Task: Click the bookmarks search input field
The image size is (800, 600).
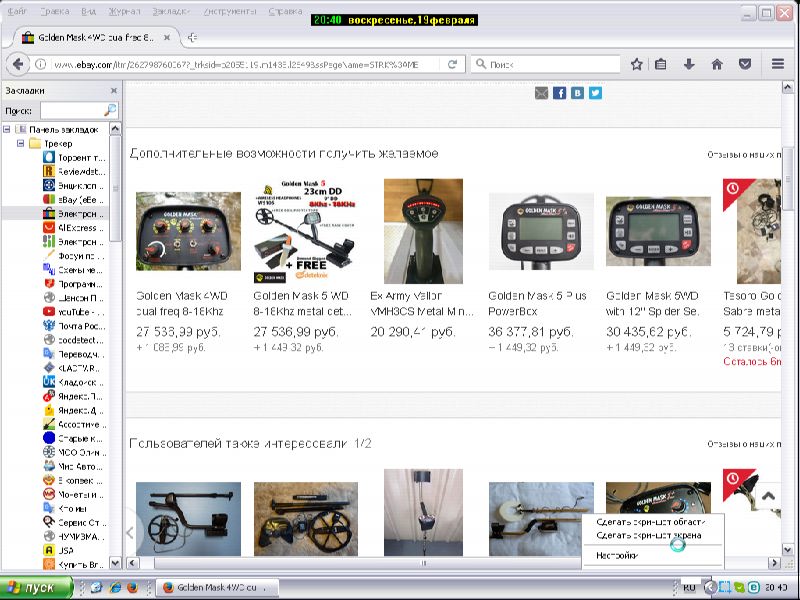Action: tap(72, 110)
